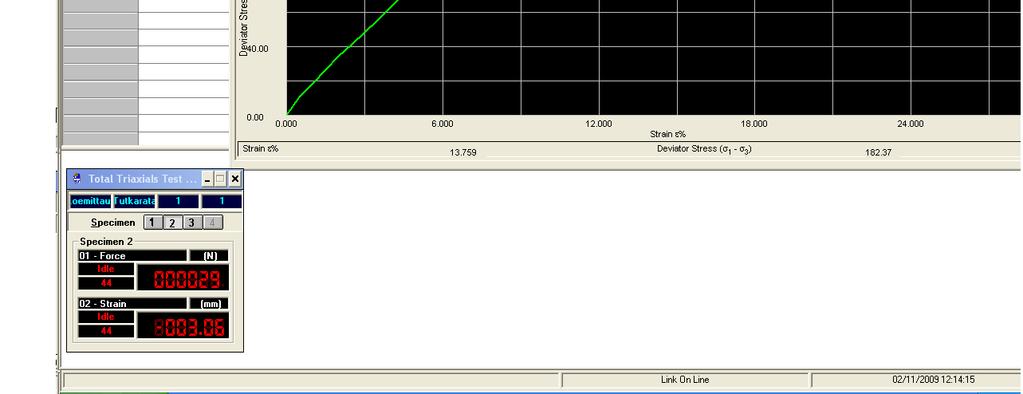The height and width of the screenshot is (394, 1023).
Task: Click the Force digital readout 000029
Action: [x=183, y=277]
